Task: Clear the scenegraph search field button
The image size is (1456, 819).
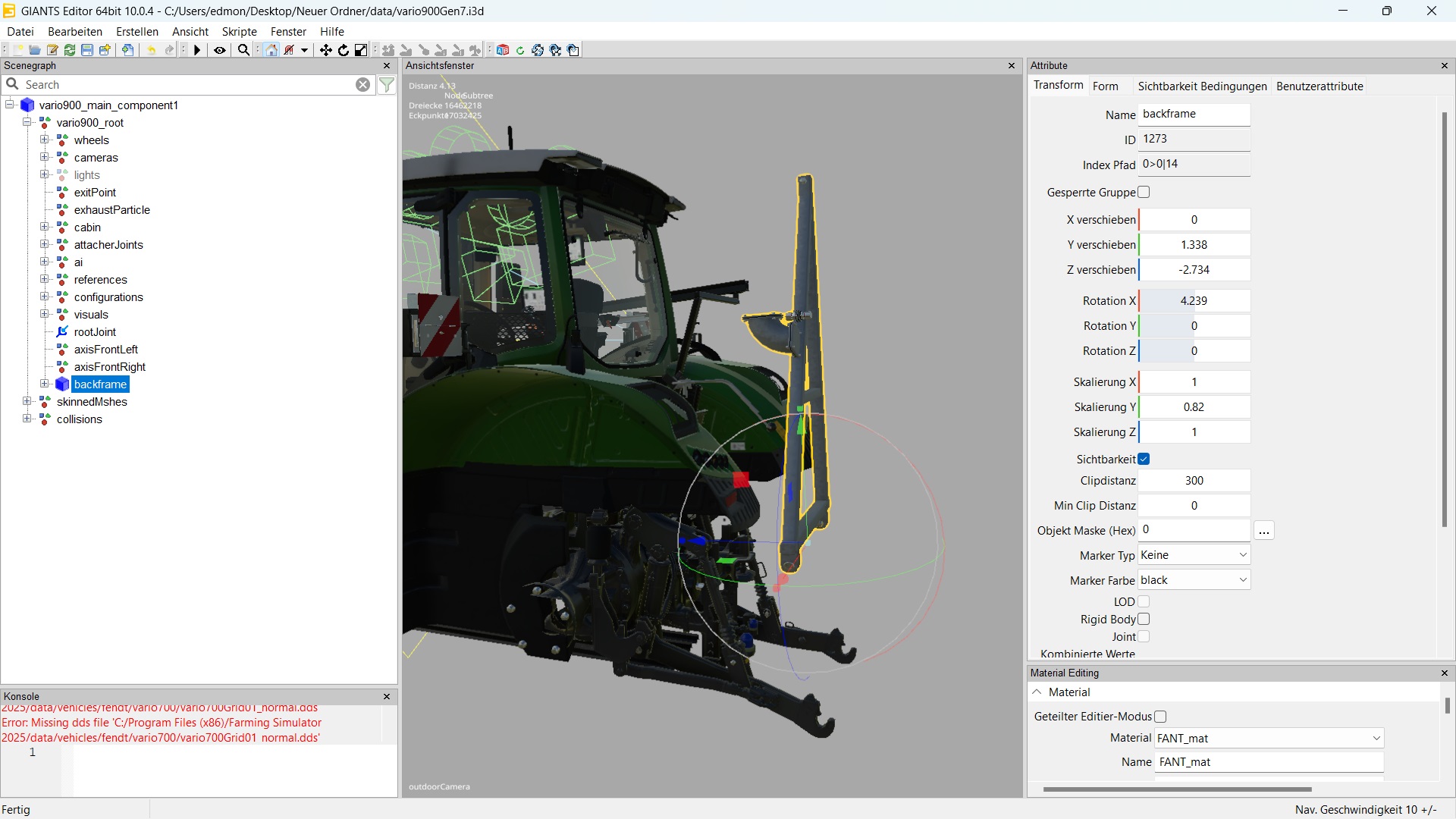Action: (x=363, y=85)
